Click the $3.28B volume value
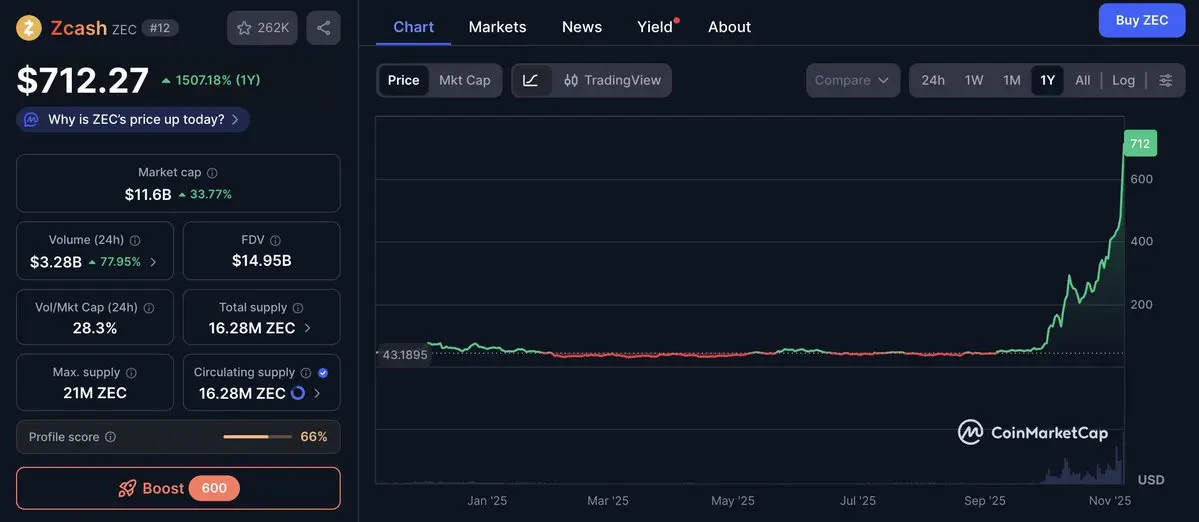Viewport: 1199px width, 522px height. pyautogui.click(x=56, y=262)
